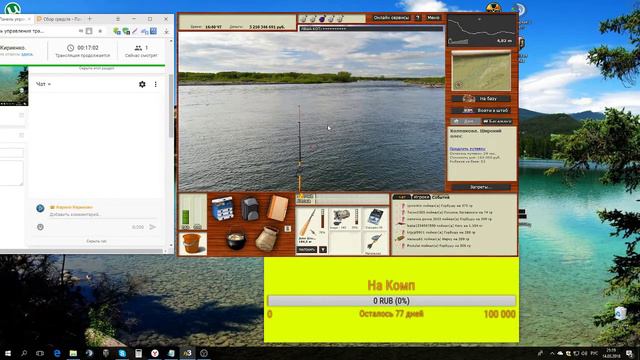Image resolution: width=640 pixels, height=360 pixels.
Task: Select the fishing reel slot
Action: [x=344, y=219]
